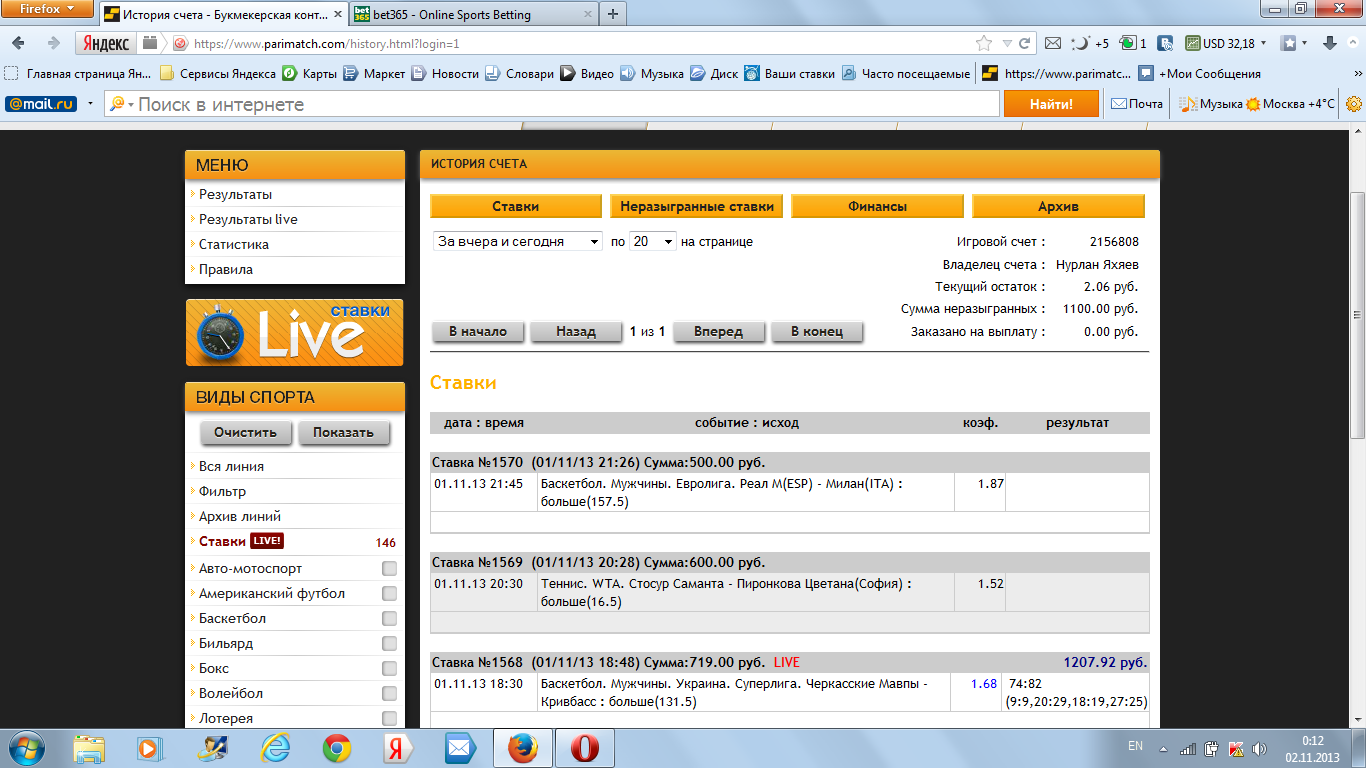Image resolution: width=1366 pixels, height=768 pixels.
Task: Open the Firefox downloads arrow icon
Action: [x=1330, y=43]
